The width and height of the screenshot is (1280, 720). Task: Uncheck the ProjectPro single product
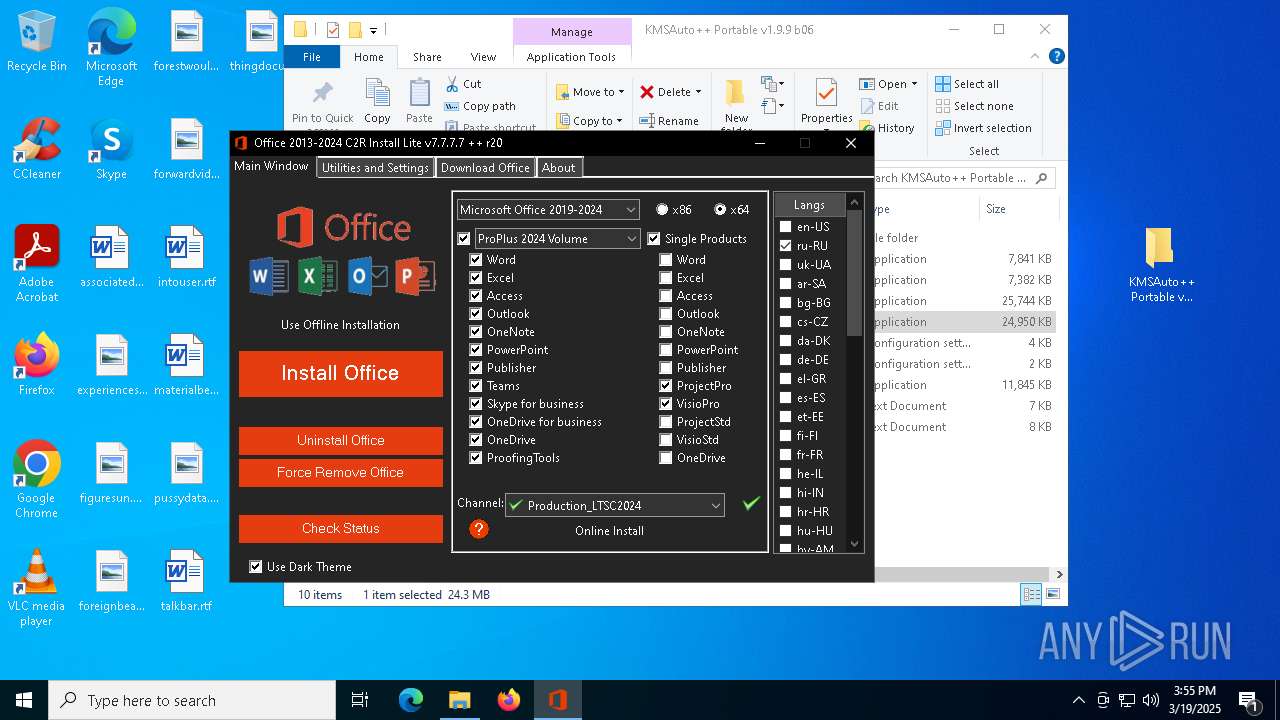(666, 386)
